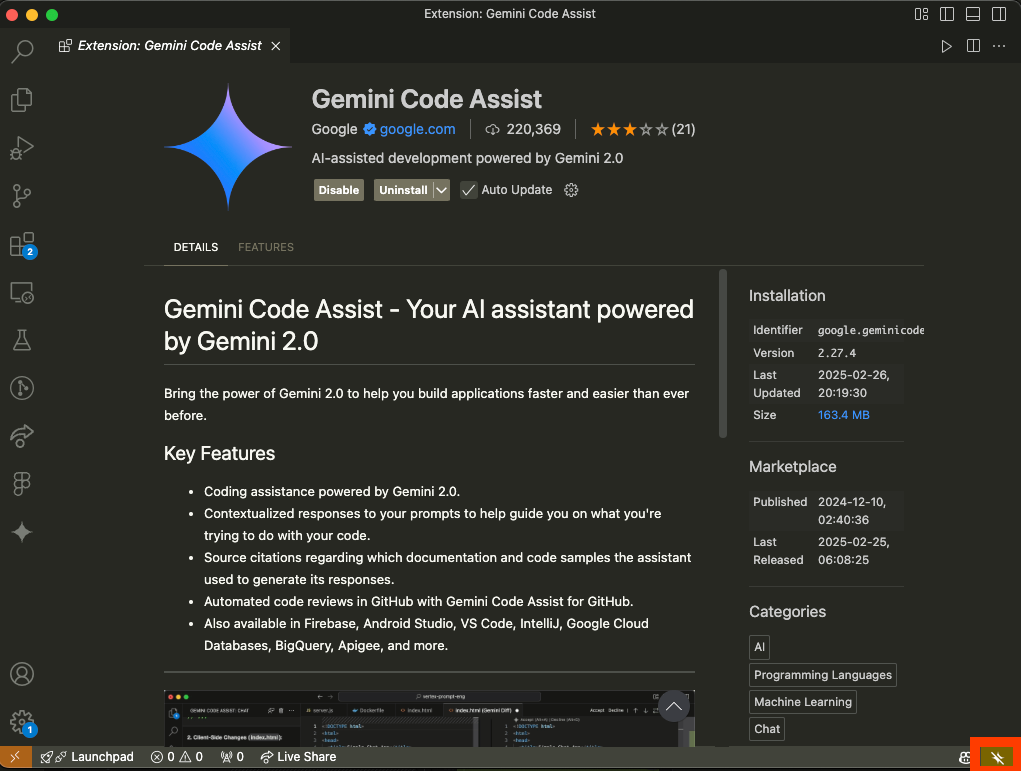
Task: Click the Key Features heading
Action: coord(219,453)
